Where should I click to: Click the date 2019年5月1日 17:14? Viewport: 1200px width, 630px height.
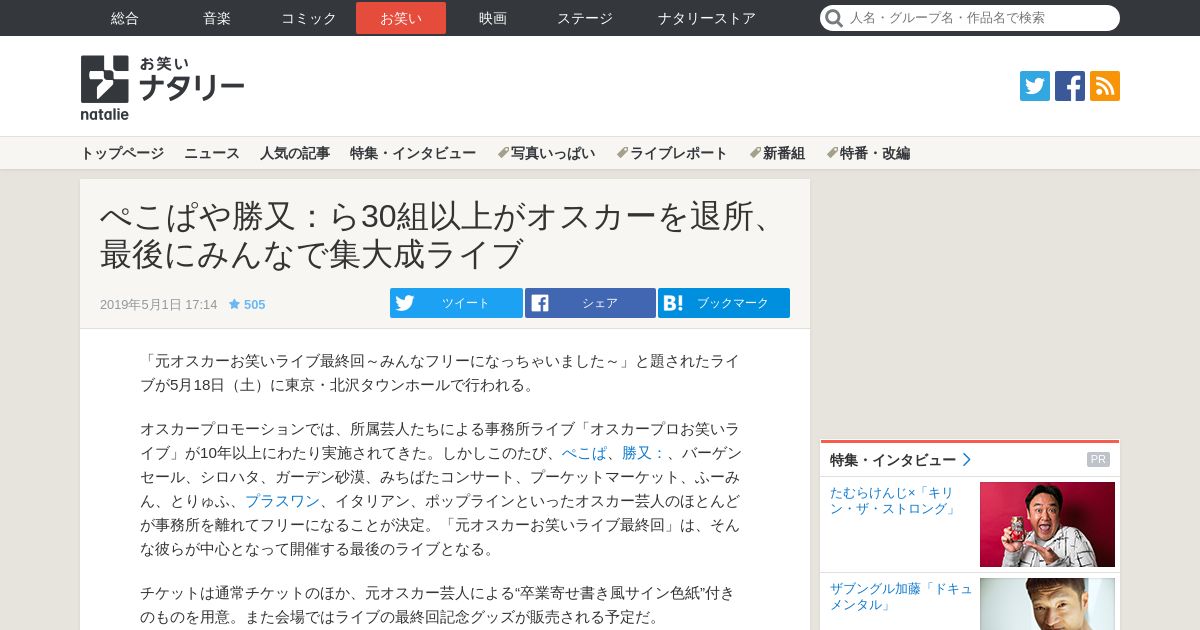tap(158, 304)
